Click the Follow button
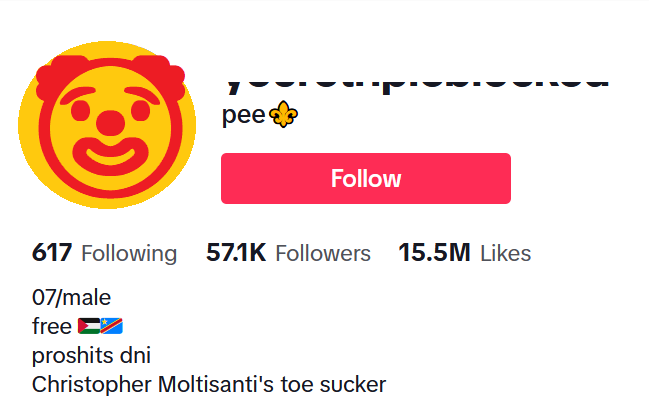649x403 pixels. tap(365, 179)
